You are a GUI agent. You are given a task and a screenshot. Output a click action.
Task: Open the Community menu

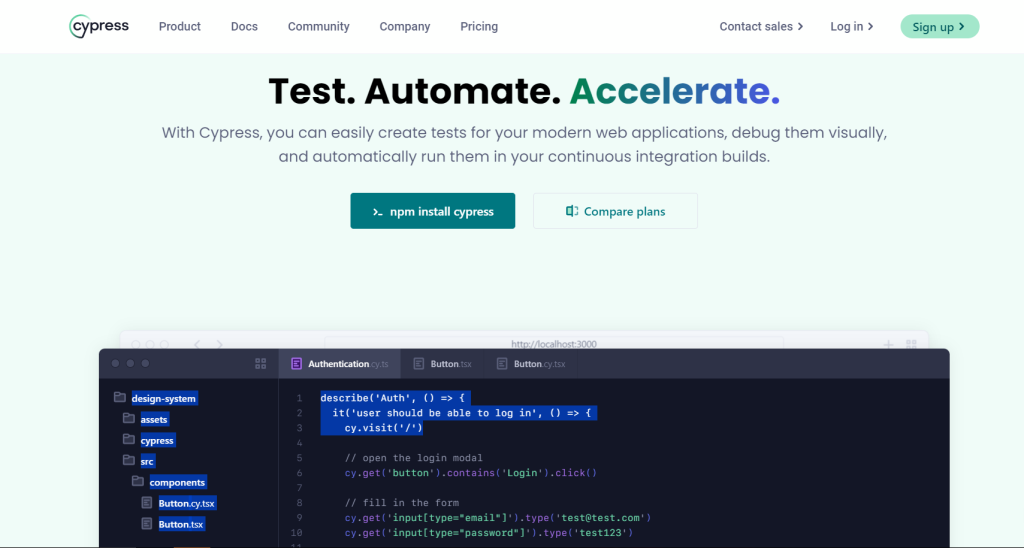tap(319, 27)
